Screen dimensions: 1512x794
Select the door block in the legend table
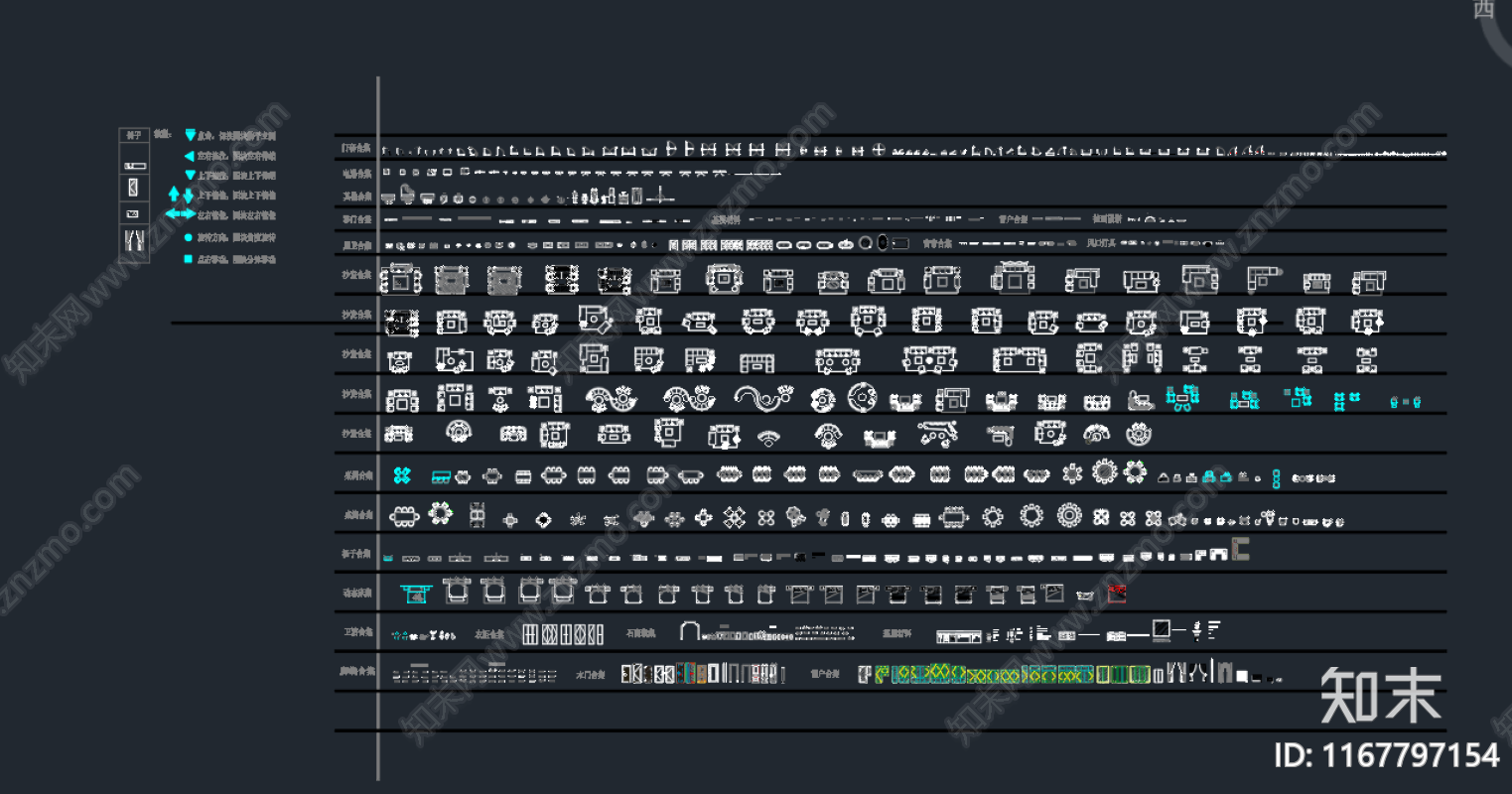(x=134, y=188)
